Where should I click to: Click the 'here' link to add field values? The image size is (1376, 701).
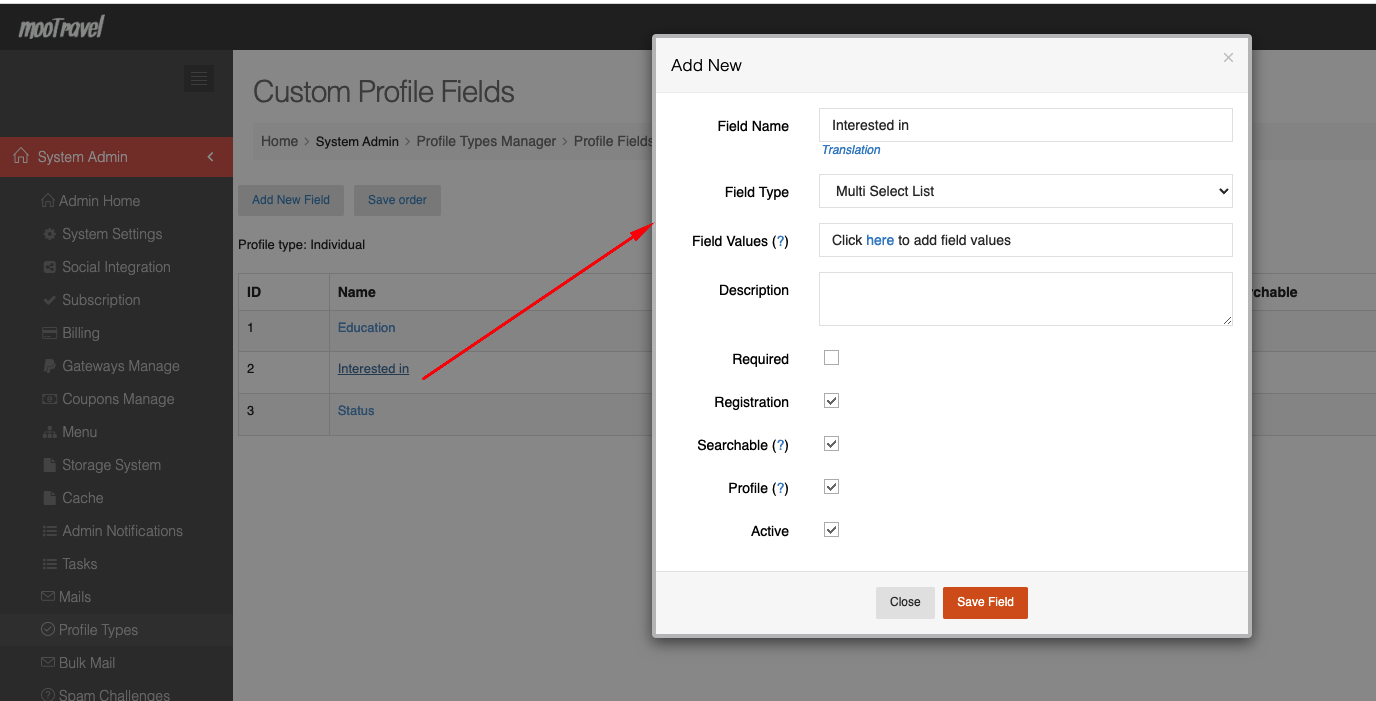(x=880, y=240)
